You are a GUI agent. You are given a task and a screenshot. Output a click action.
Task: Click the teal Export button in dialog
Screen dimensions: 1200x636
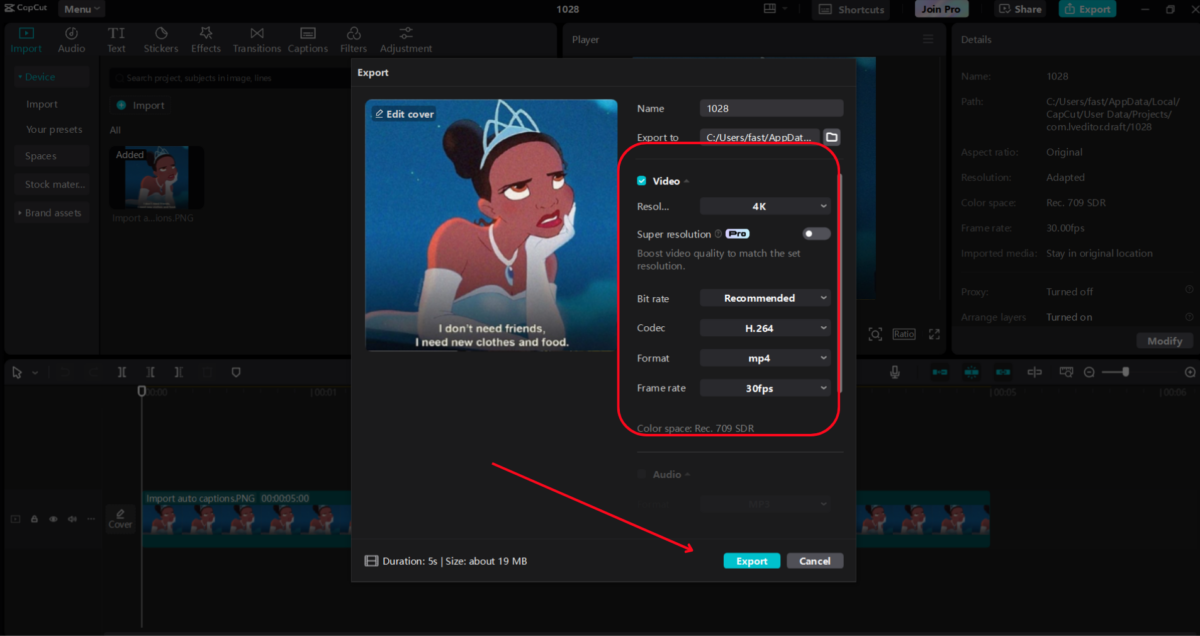751,561
